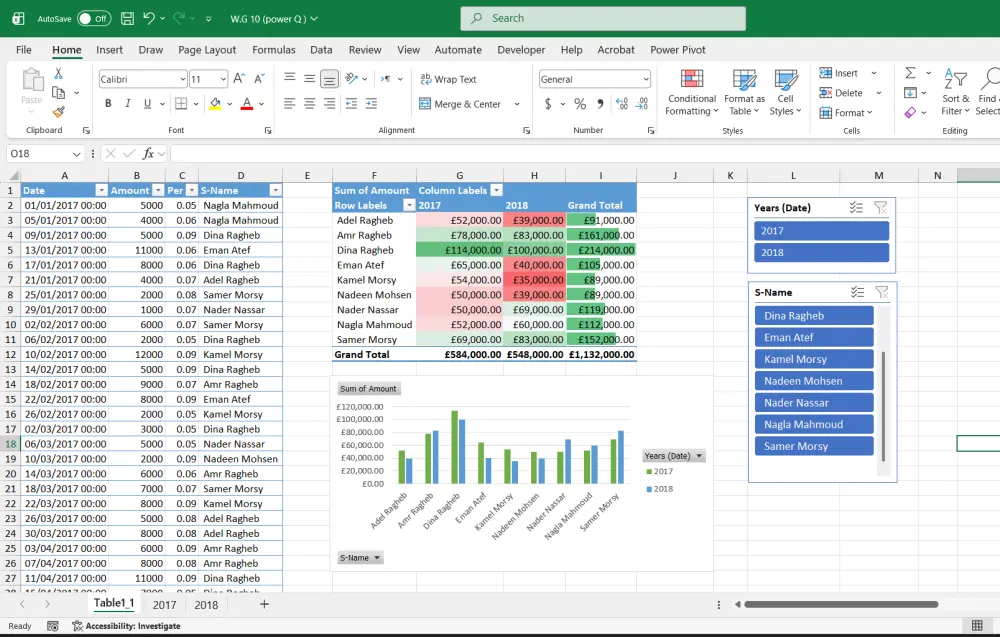Open the Date column filter dropdown
The image size is (1000, 637).
[101, 190]
